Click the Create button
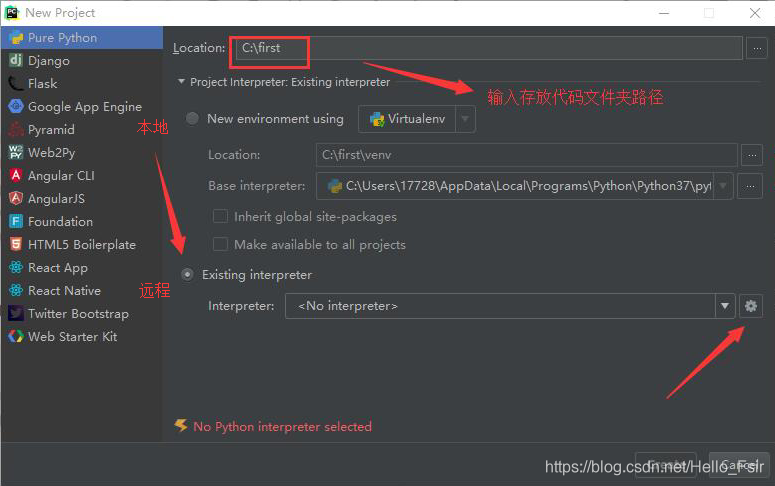The height and width of the screenshot is (486, 775). [x=665, y=465]
